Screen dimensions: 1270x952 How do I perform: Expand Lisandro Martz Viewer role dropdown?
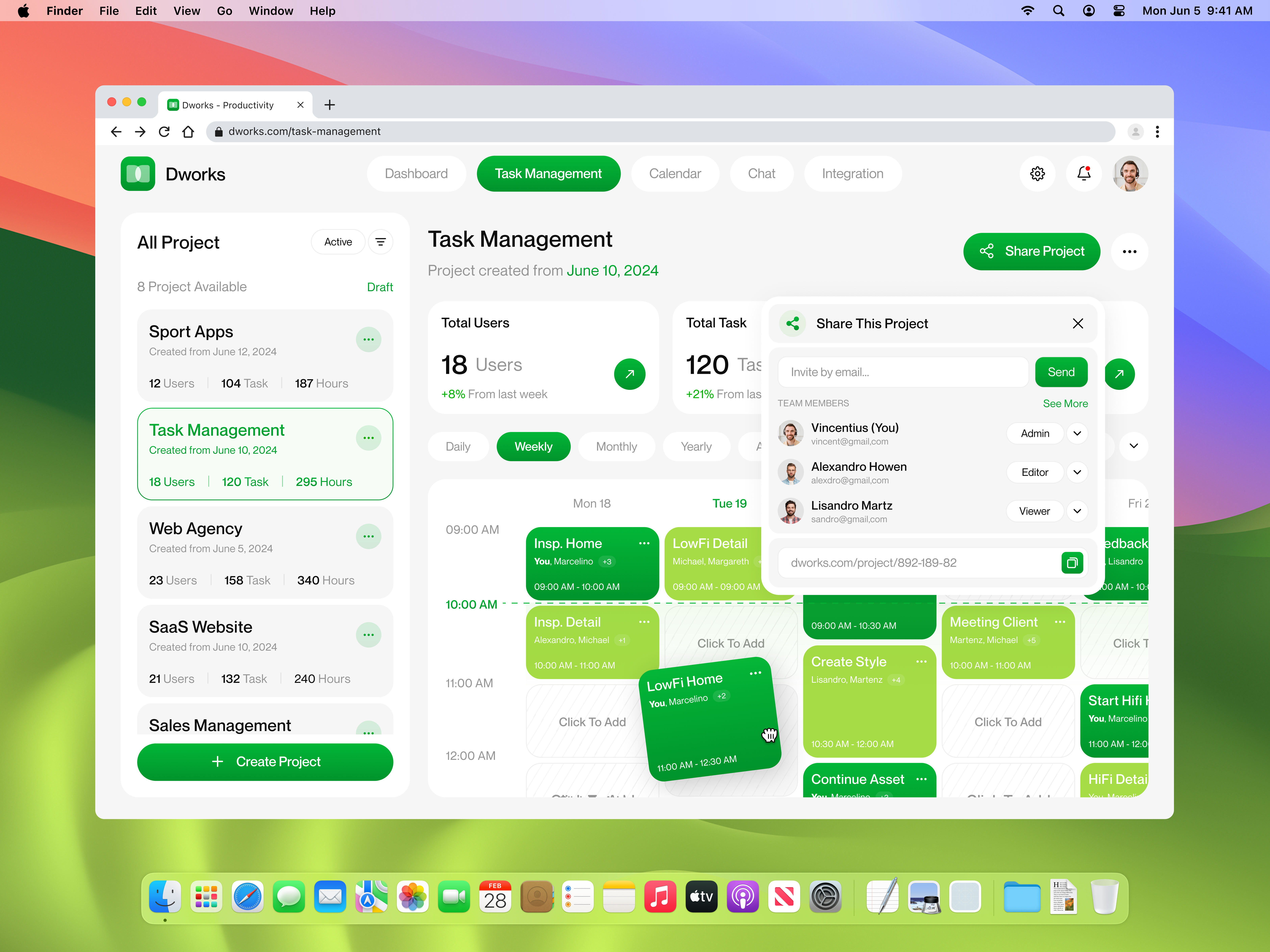point(1077,511)
